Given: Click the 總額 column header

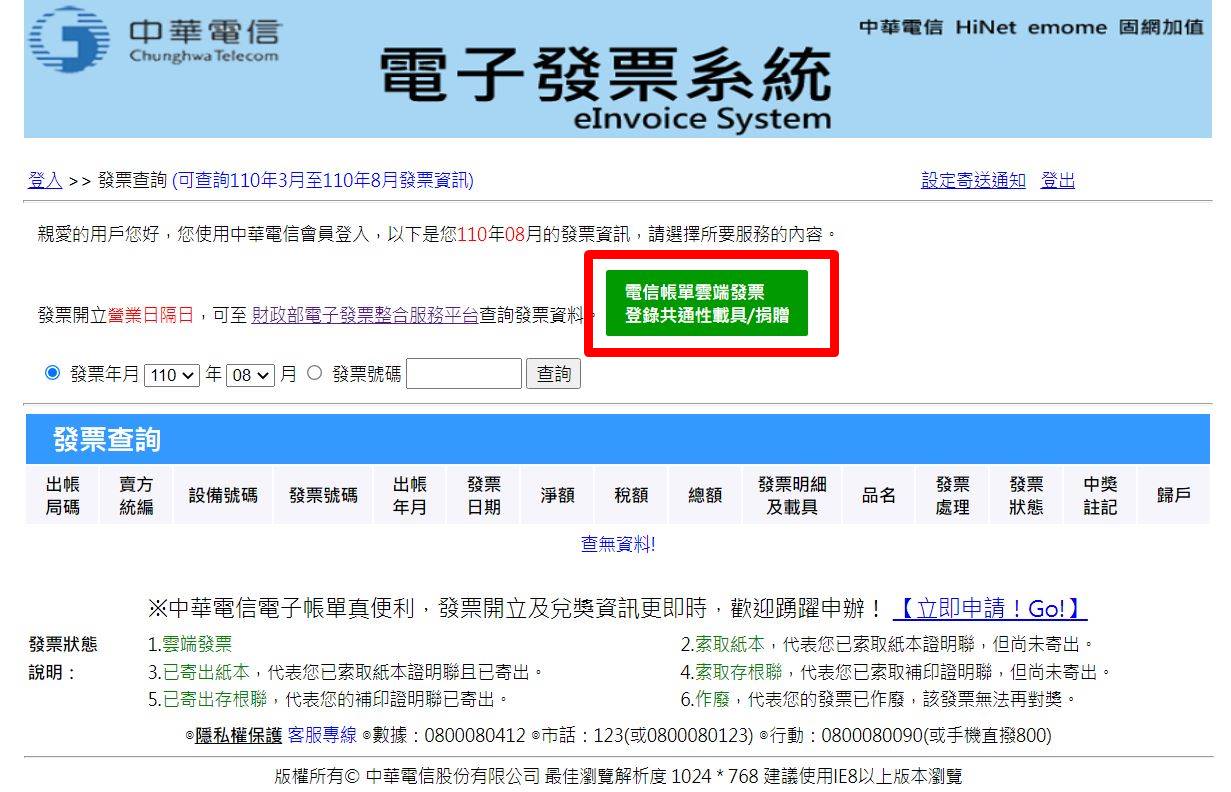Looking at the screenshot, I should 705,495.
